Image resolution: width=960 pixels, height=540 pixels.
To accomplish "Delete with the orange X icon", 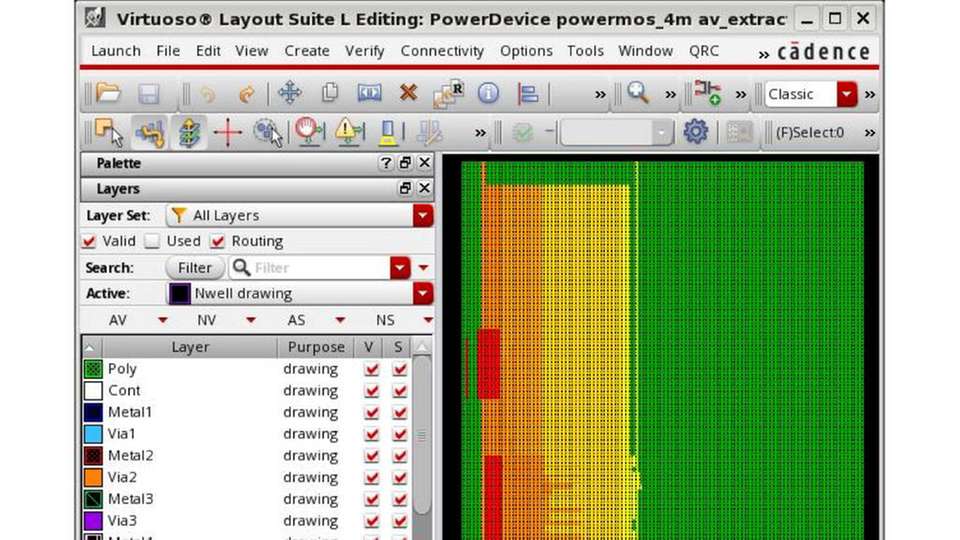I will click(x=408, y=93).
